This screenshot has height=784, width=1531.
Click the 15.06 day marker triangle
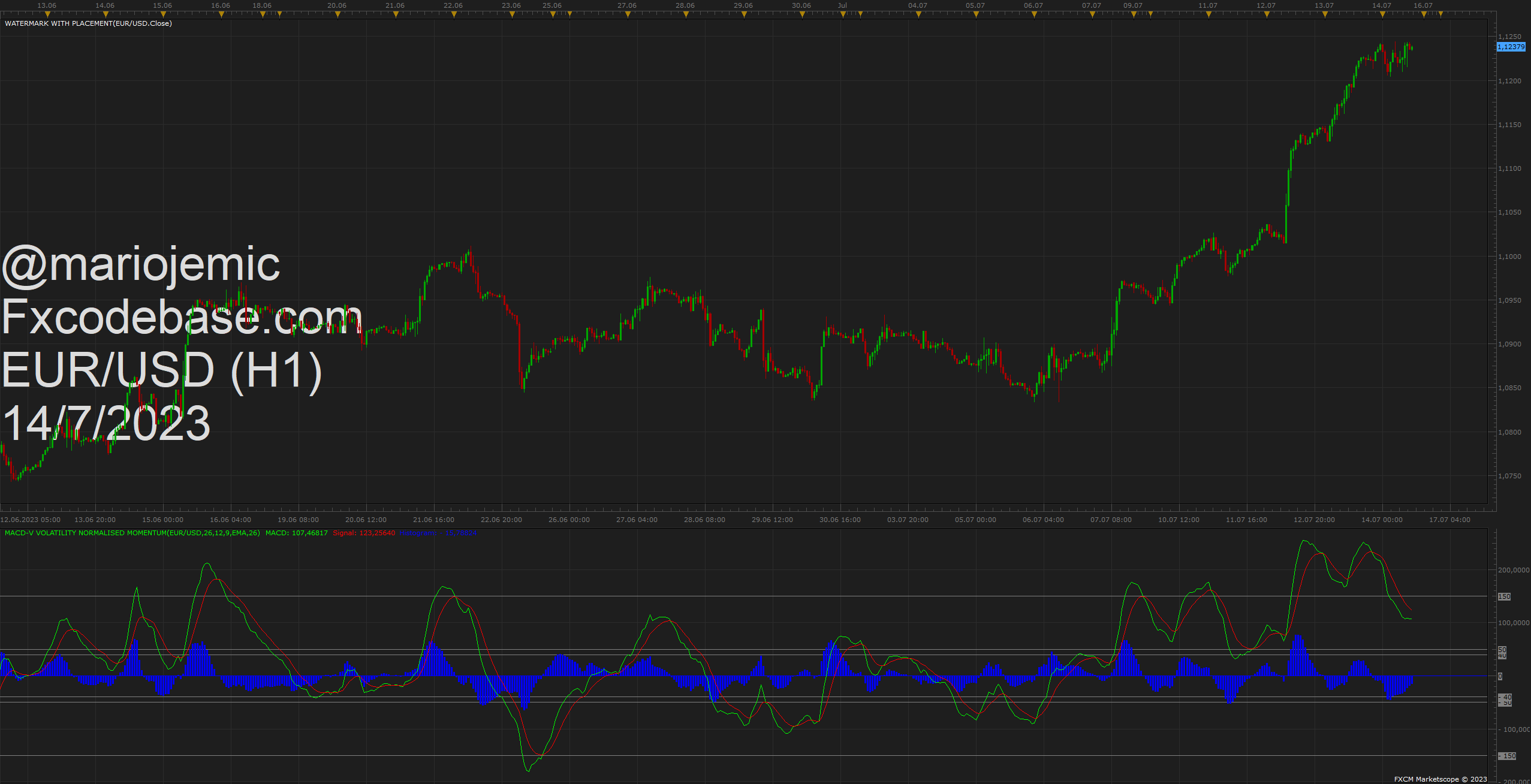[163, 14]
